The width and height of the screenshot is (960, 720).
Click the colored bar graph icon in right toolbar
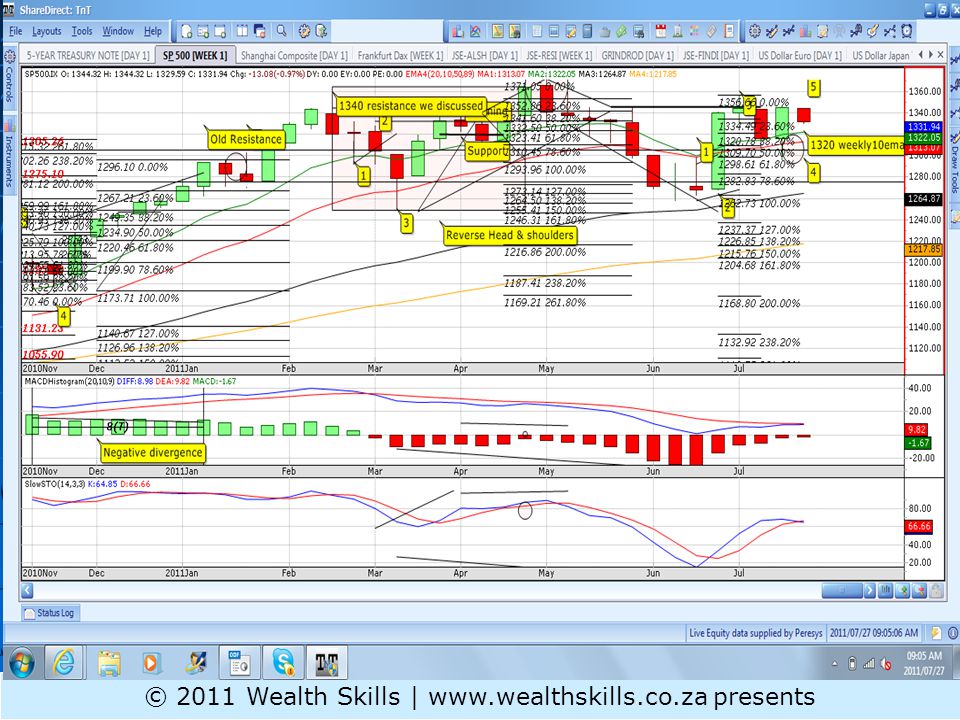pos(805,31)
